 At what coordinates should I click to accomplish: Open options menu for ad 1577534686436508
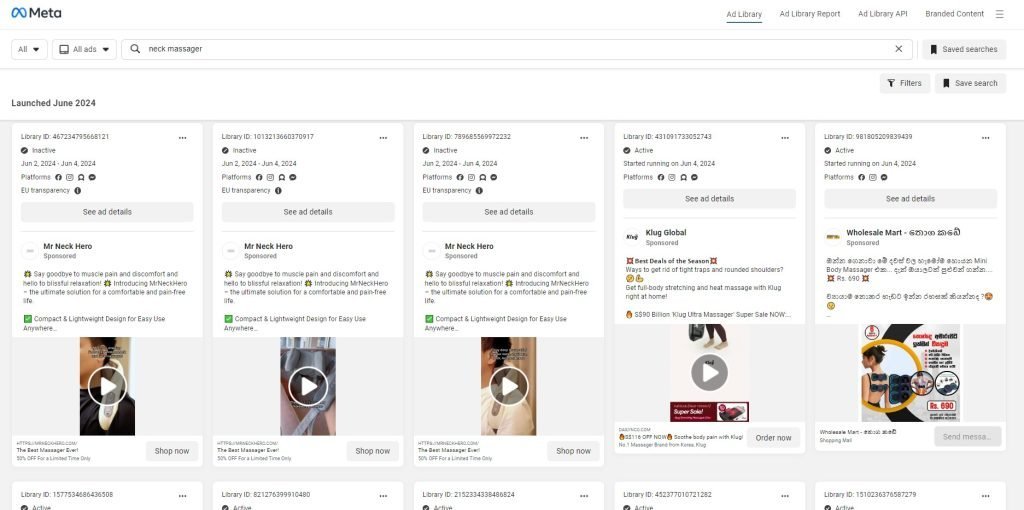pos(182,496)
